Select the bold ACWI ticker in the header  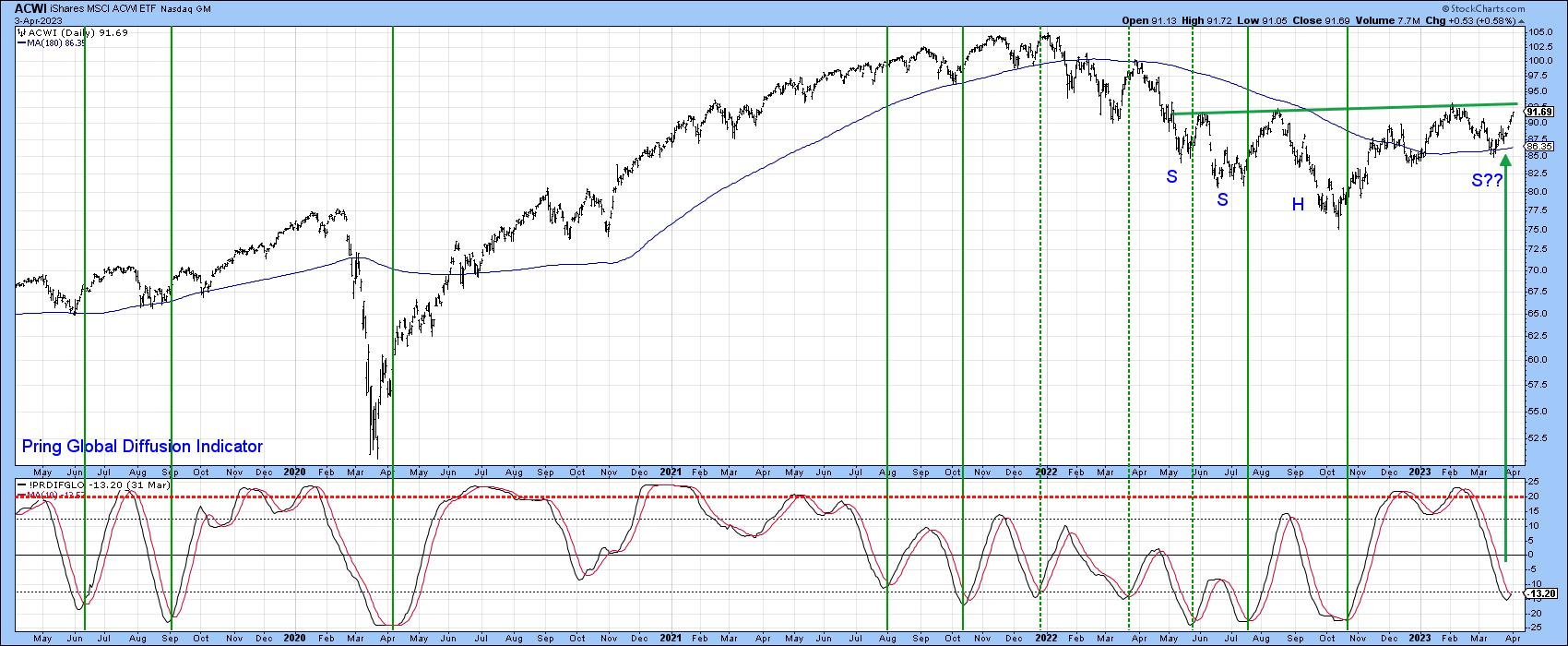[x=31, y=7]
